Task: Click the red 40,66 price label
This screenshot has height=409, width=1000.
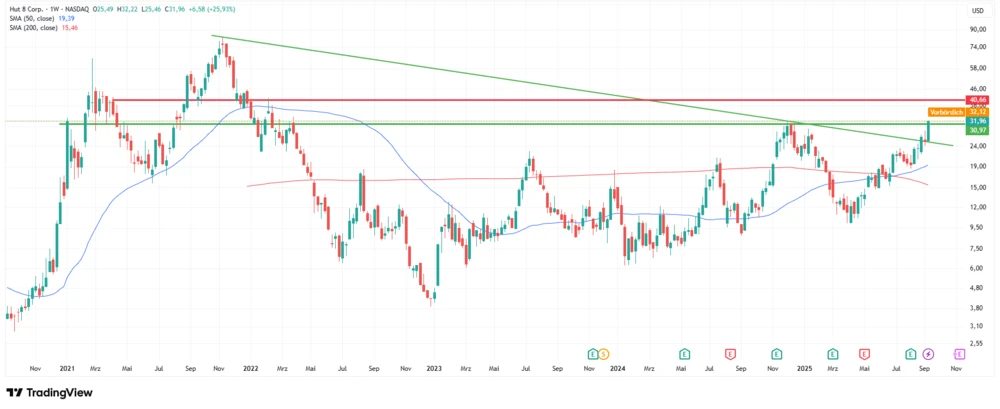Action: (977, 100)
